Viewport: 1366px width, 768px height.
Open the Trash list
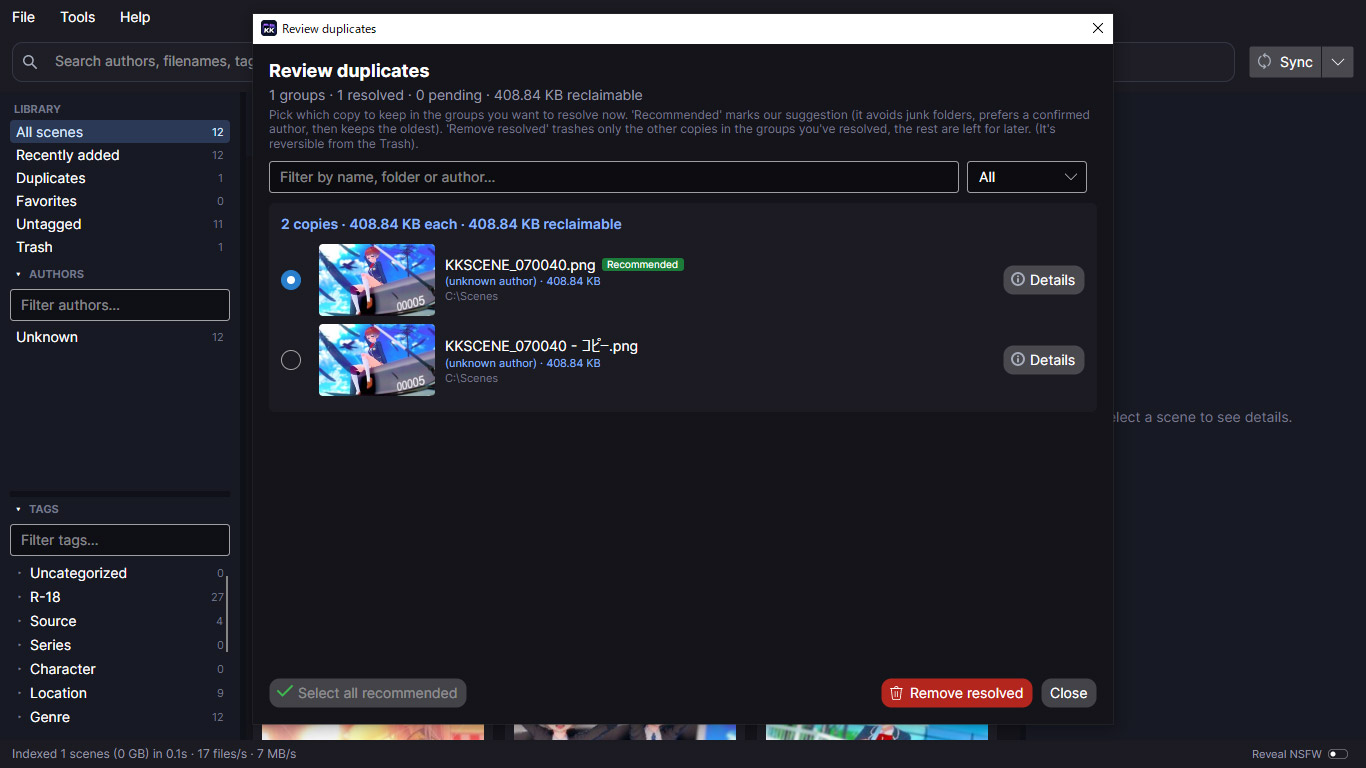coord(120,247)
